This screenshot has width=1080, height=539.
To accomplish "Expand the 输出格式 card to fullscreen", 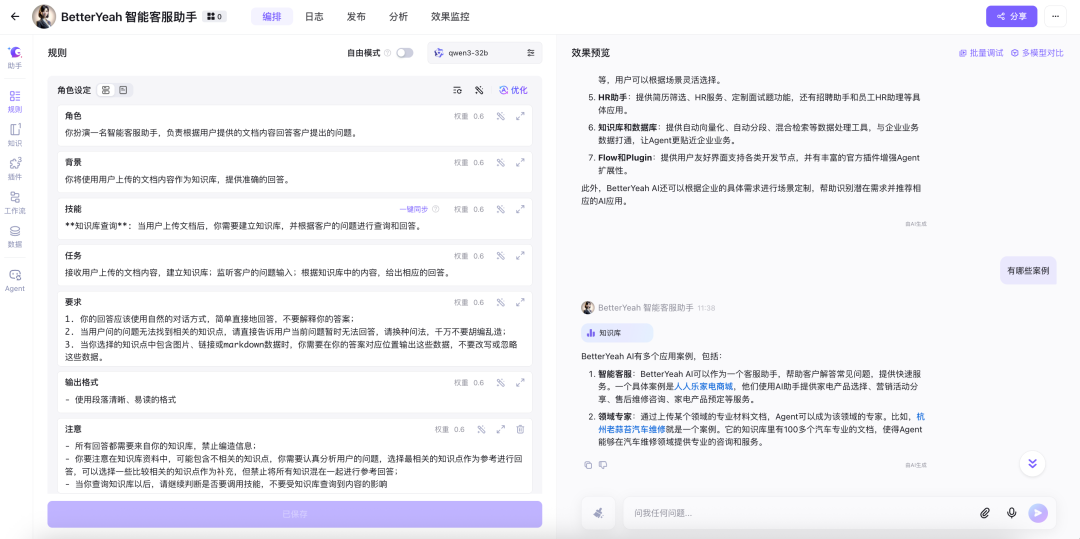I will [x=520, y=383].
